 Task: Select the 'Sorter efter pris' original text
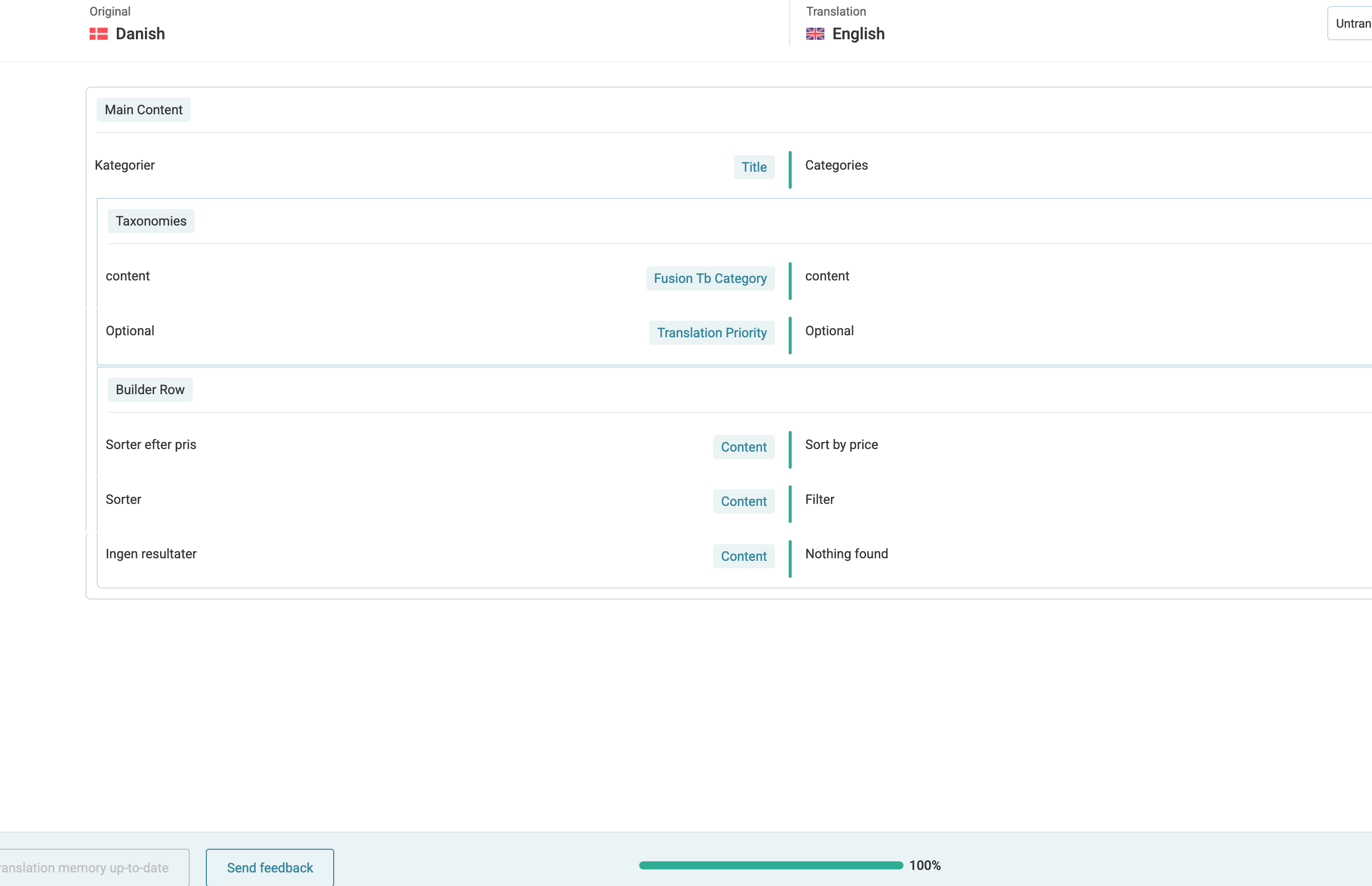pos(150,445)
